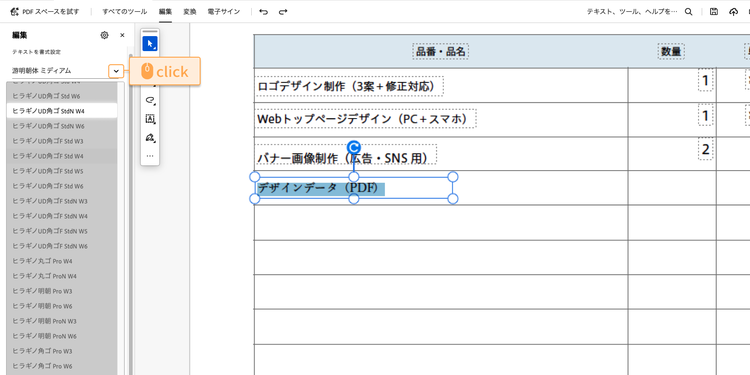
Task: Open すべてのツール menu
Action: (124, 12)
